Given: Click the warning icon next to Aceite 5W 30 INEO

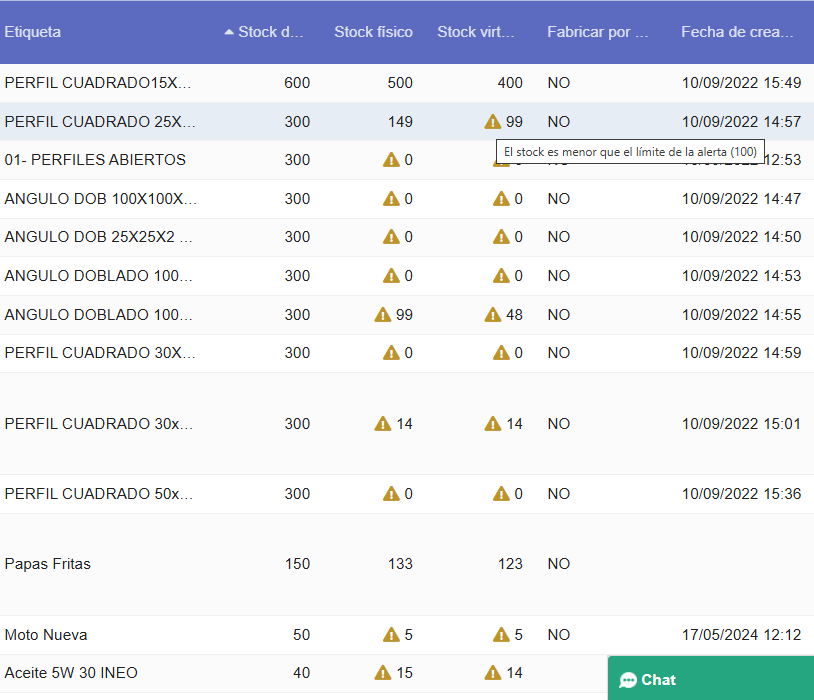Looking at the screenshot, I should pos(381,672).
